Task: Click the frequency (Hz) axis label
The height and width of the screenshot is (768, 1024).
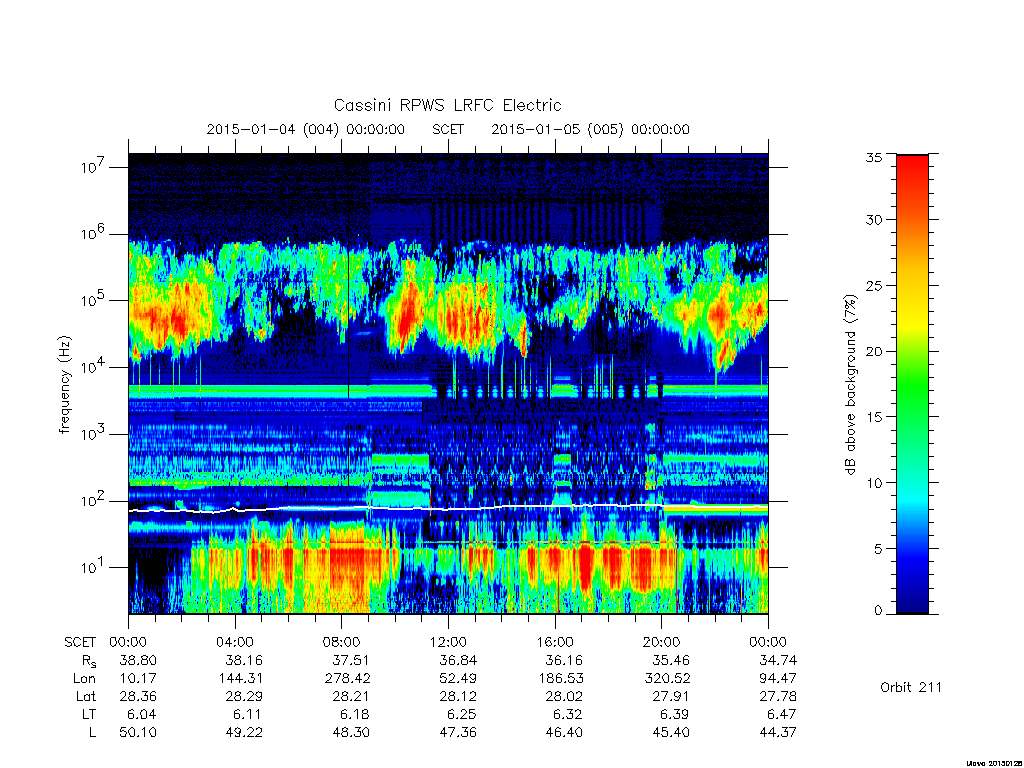Action: point(65,385)
